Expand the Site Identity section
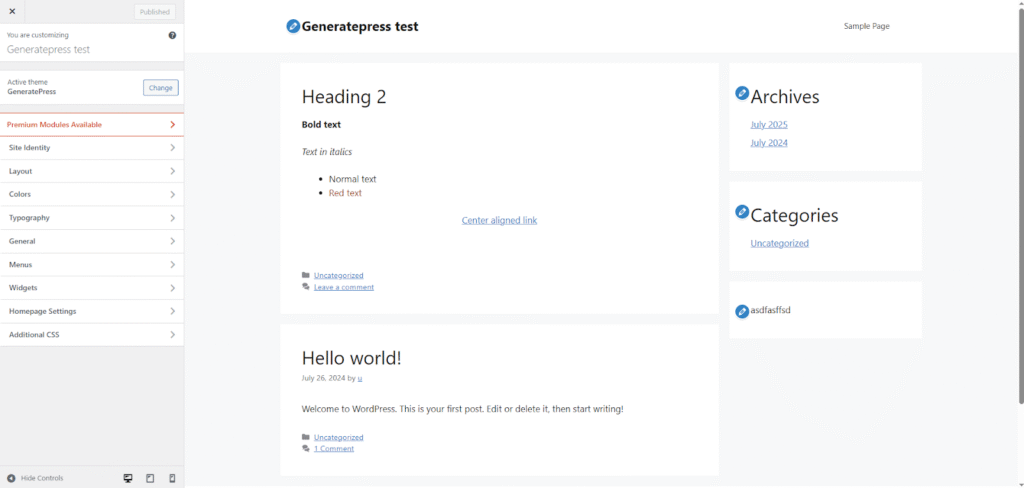 (92, 148)
